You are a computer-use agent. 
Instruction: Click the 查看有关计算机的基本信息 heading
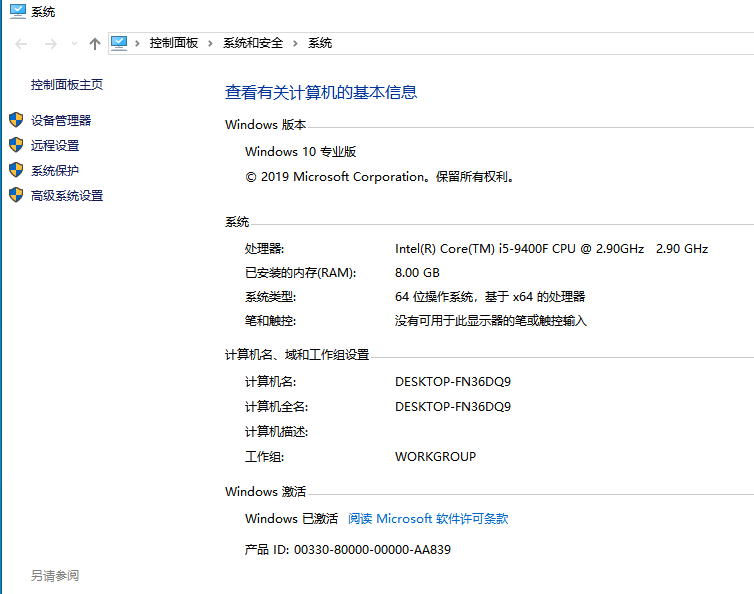click(321, 92)
